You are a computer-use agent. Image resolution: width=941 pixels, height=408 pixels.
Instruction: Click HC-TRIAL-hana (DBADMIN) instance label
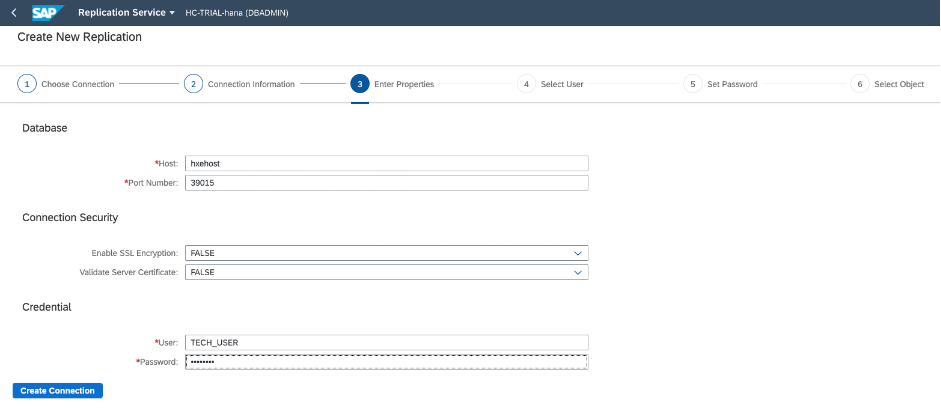(237, 13)
